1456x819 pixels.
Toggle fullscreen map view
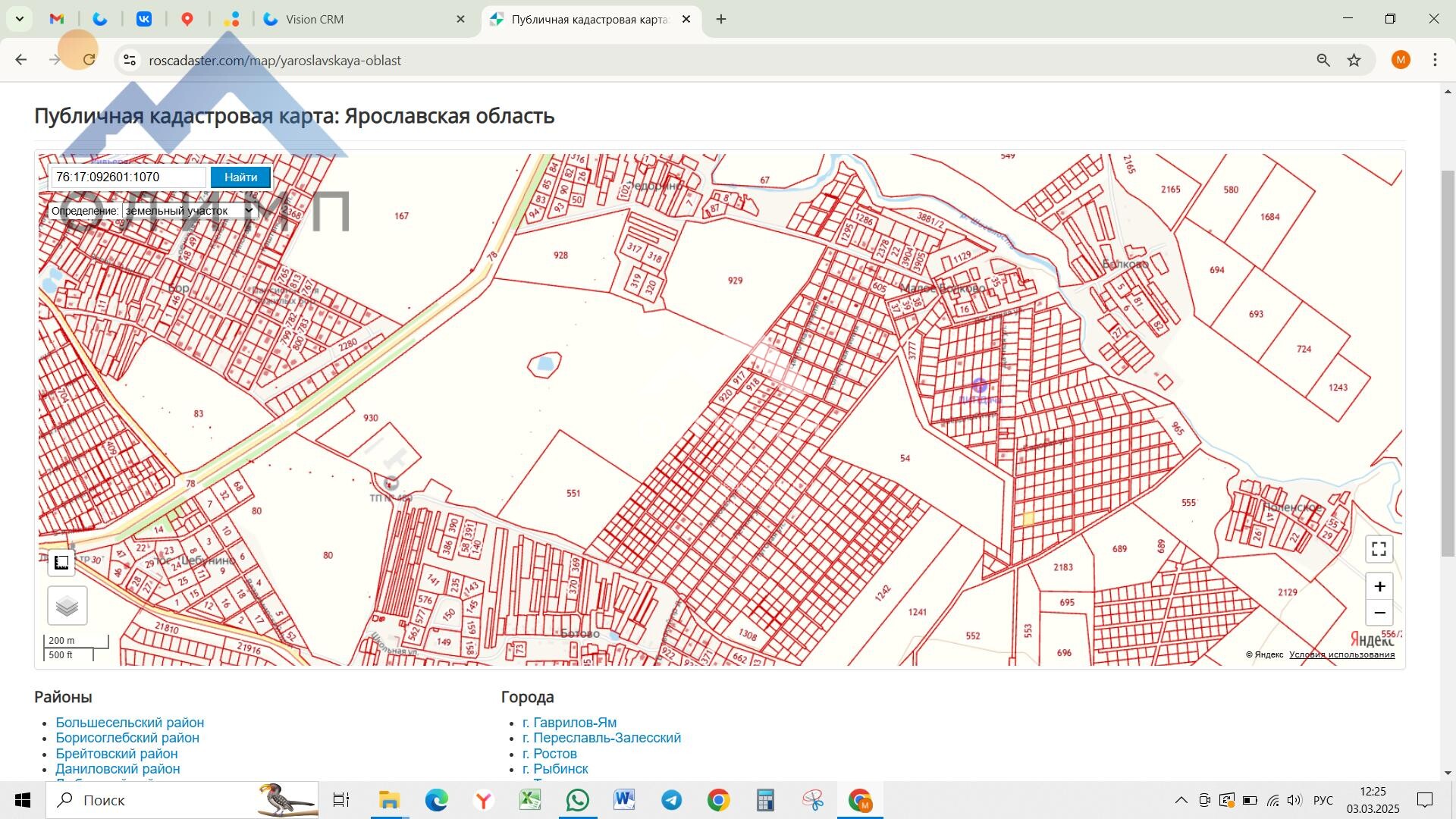[x=1379, y=548]
